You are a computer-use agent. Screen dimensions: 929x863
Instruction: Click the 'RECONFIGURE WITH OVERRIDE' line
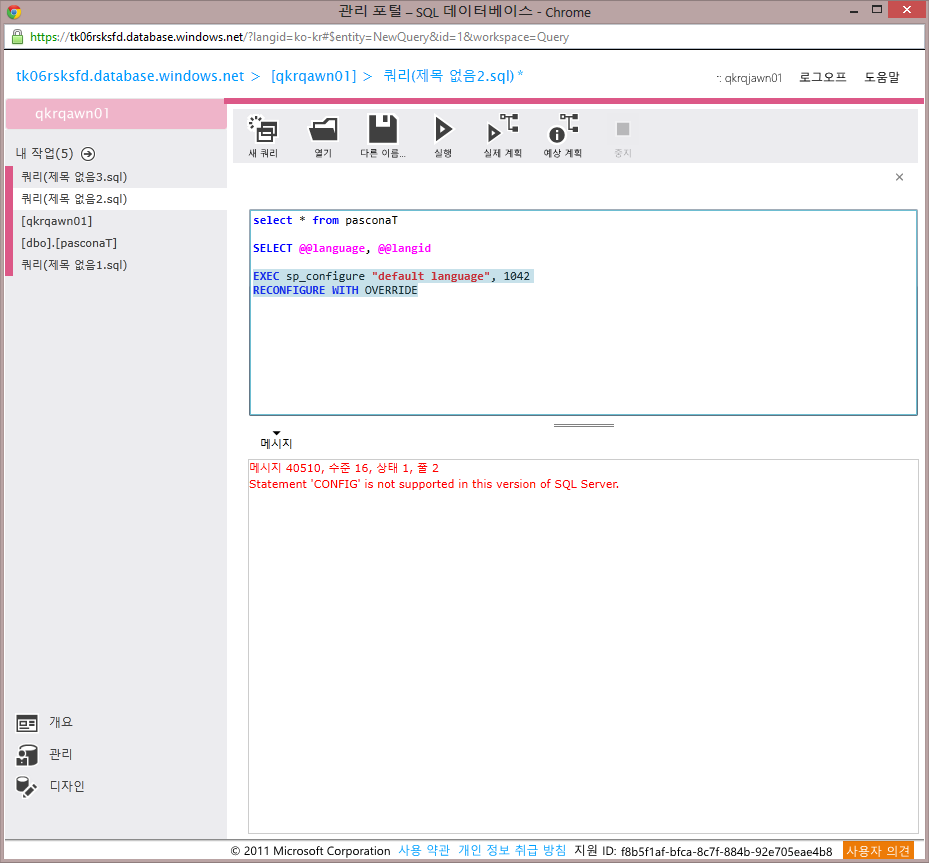click(x=335, y=290)
